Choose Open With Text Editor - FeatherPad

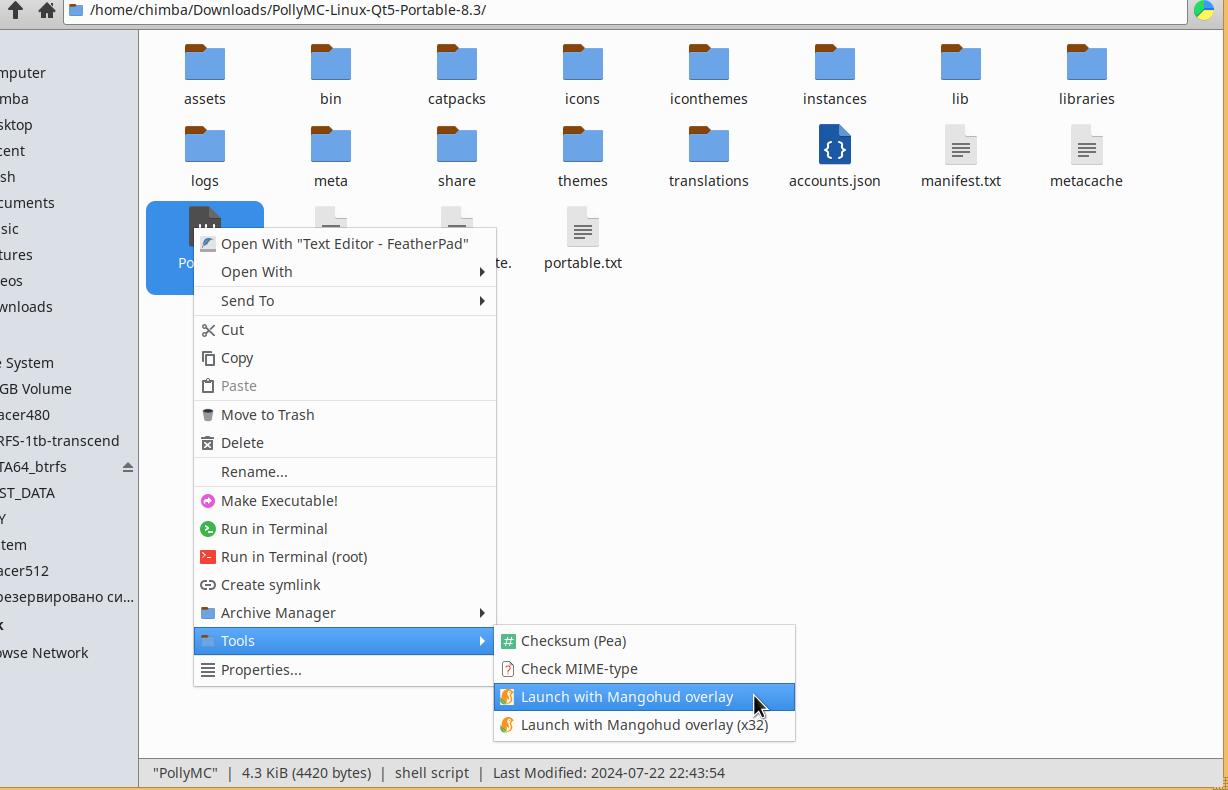[345, 244]
